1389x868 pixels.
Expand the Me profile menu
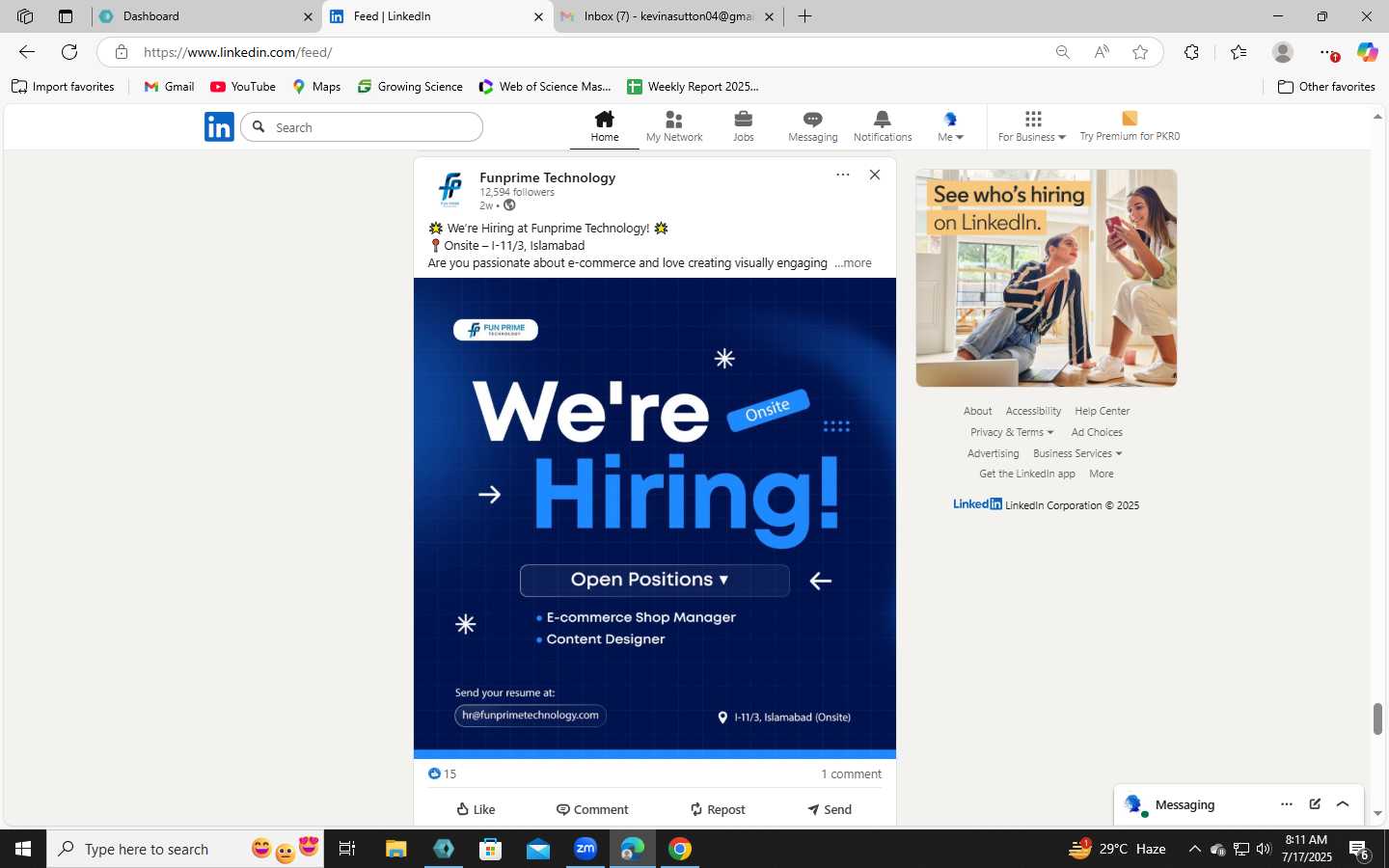tap(950, 126)
